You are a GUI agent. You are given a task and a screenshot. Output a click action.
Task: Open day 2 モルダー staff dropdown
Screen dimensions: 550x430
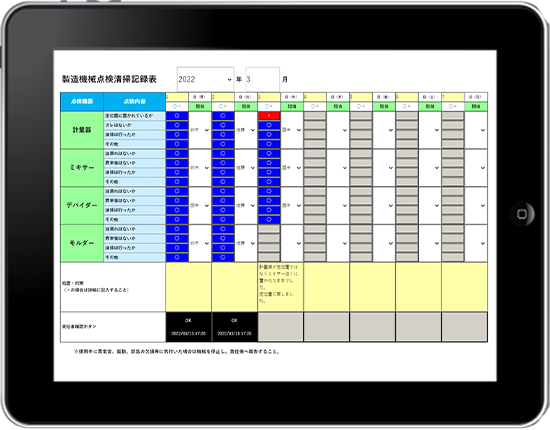246,243
